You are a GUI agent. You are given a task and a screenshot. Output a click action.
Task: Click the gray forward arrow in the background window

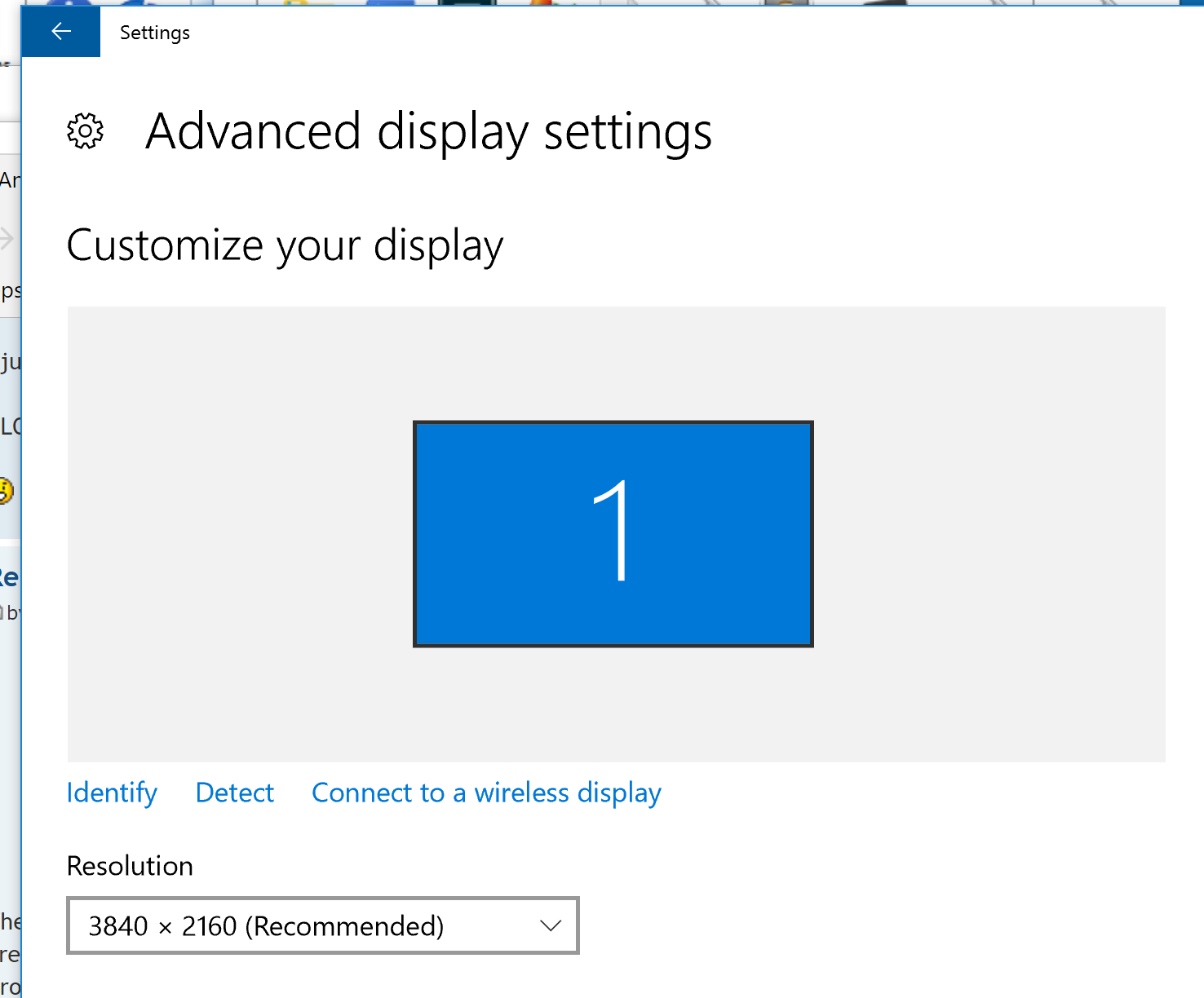[x=7, y=239]
